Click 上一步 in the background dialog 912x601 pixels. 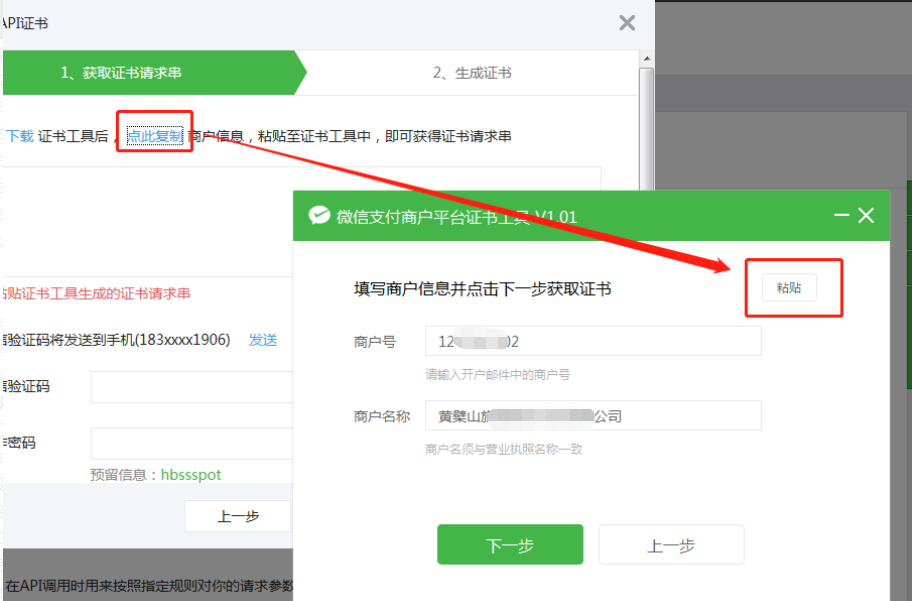[x=237, y=516]
